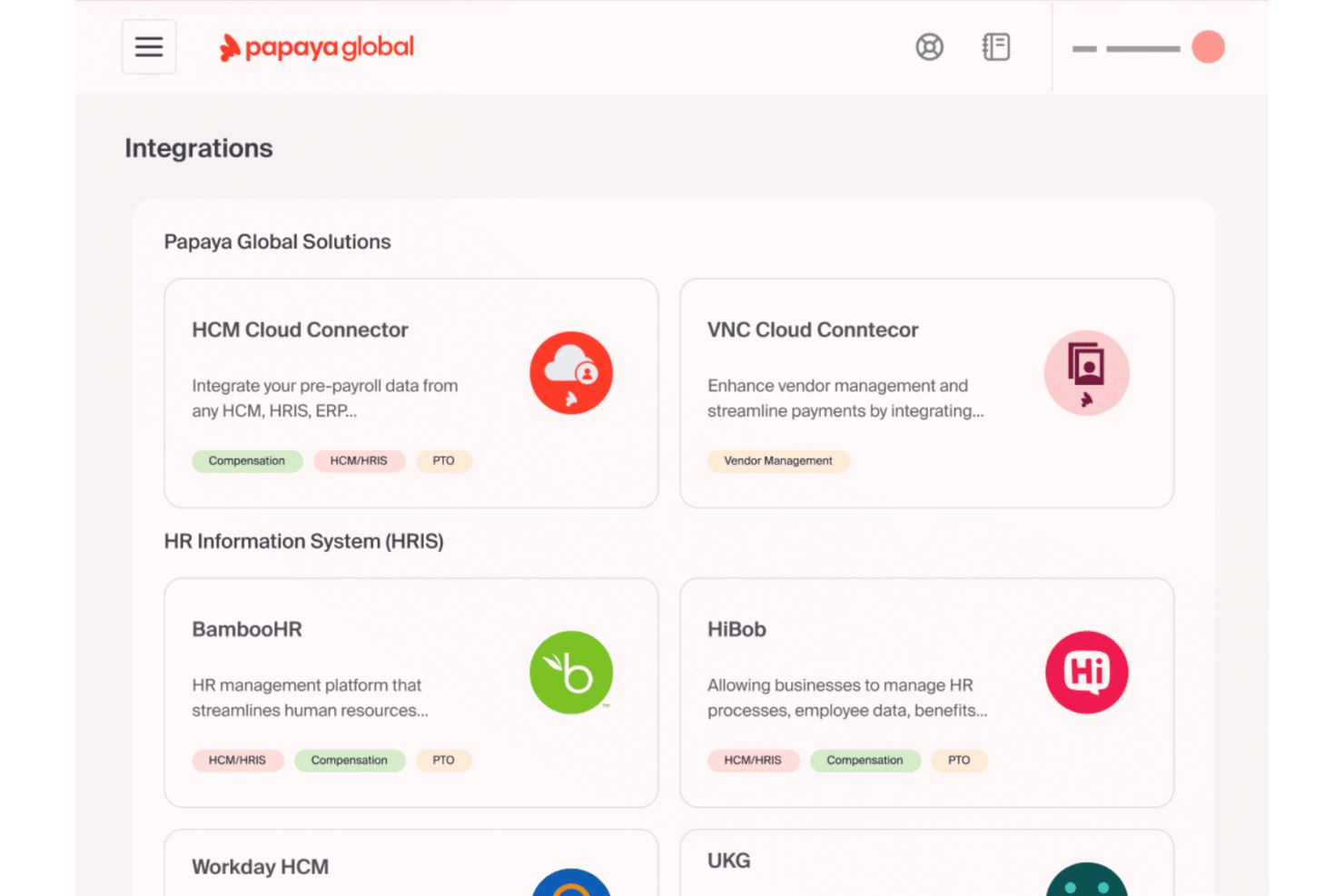Open the Workday HCM card

pos(411,862)
